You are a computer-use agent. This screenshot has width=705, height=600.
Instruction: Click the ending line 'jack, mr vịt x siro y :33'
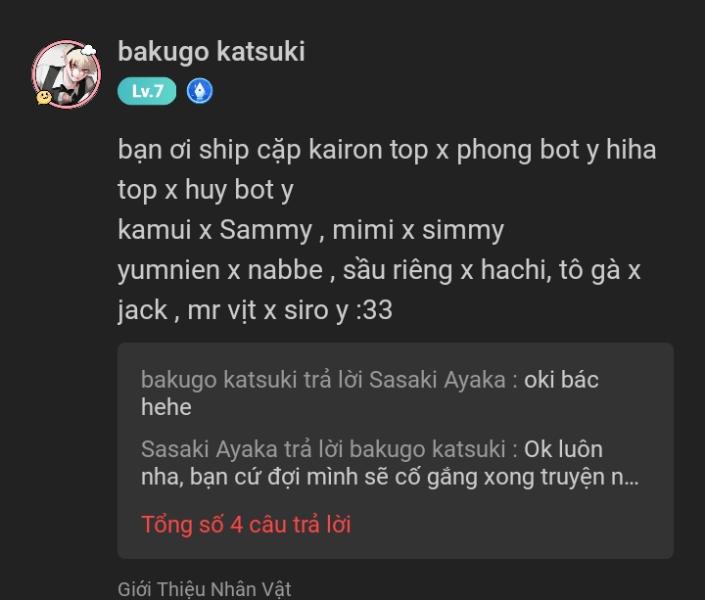click(x=255, y=310)
